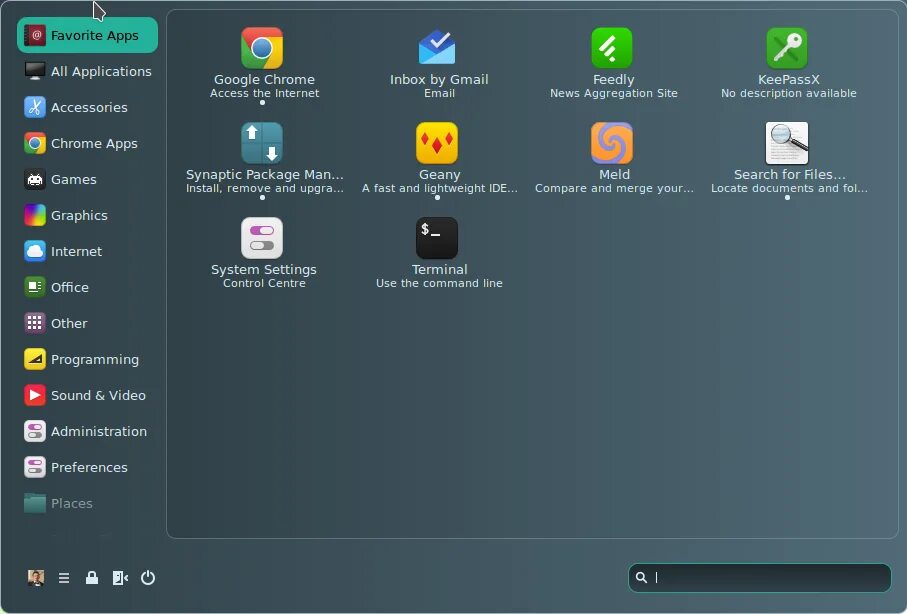Open the Administration category

tap(87, 431)
